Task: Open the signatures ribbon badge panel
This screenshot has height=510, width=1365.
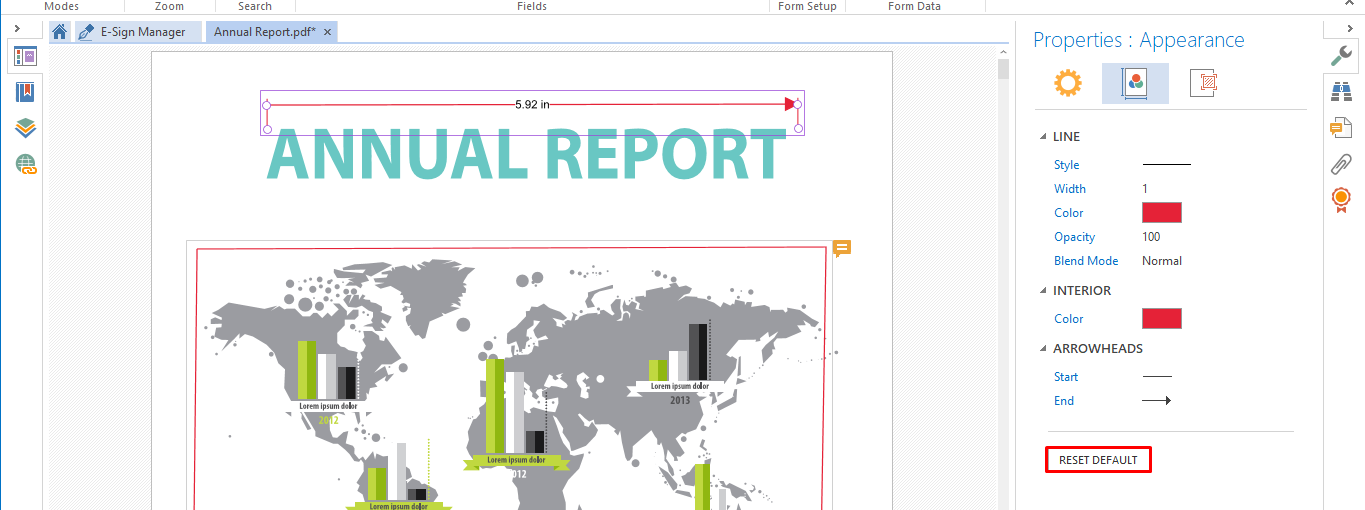Action: 1341,200
